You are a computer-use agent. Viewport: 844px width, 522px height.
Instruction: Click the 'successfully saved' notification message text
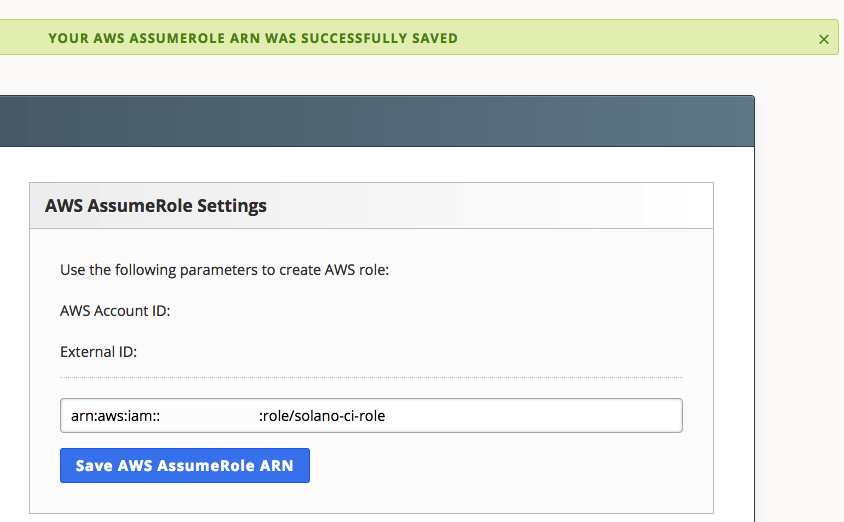(x=253, y=38)
